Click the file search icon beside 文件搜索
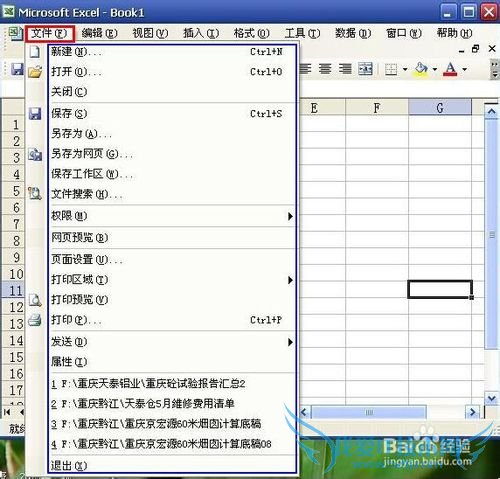Screen dimensions: 500x479 (35, 194)
